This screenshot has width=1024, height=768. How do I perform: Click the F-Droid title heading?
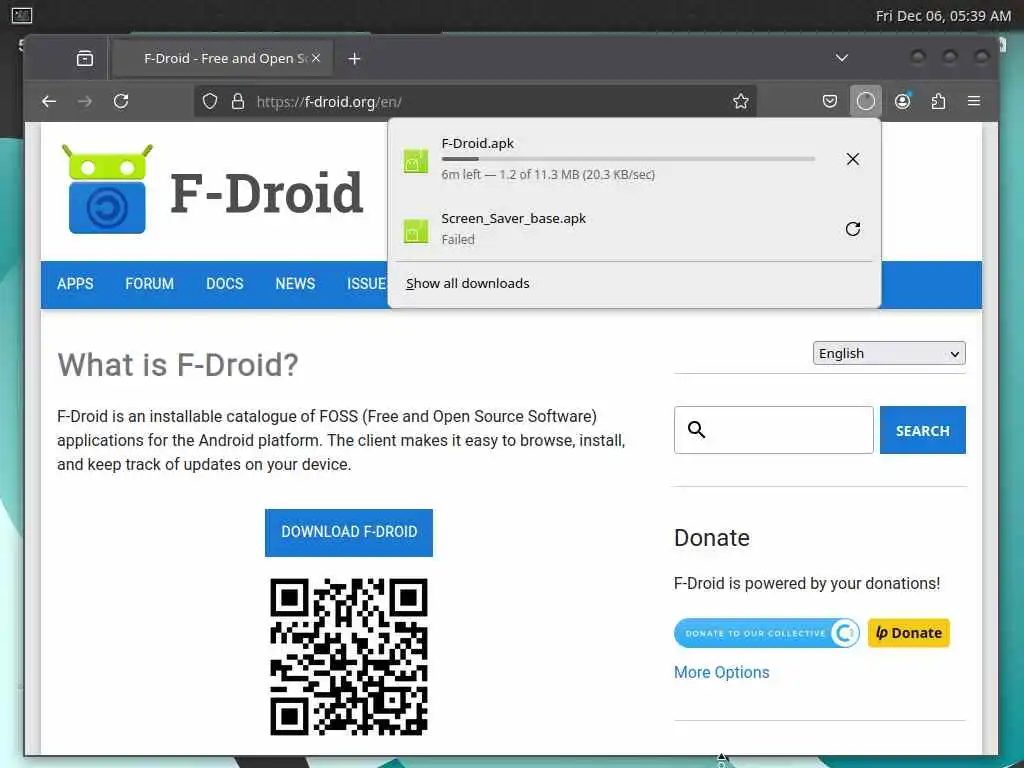266,193
